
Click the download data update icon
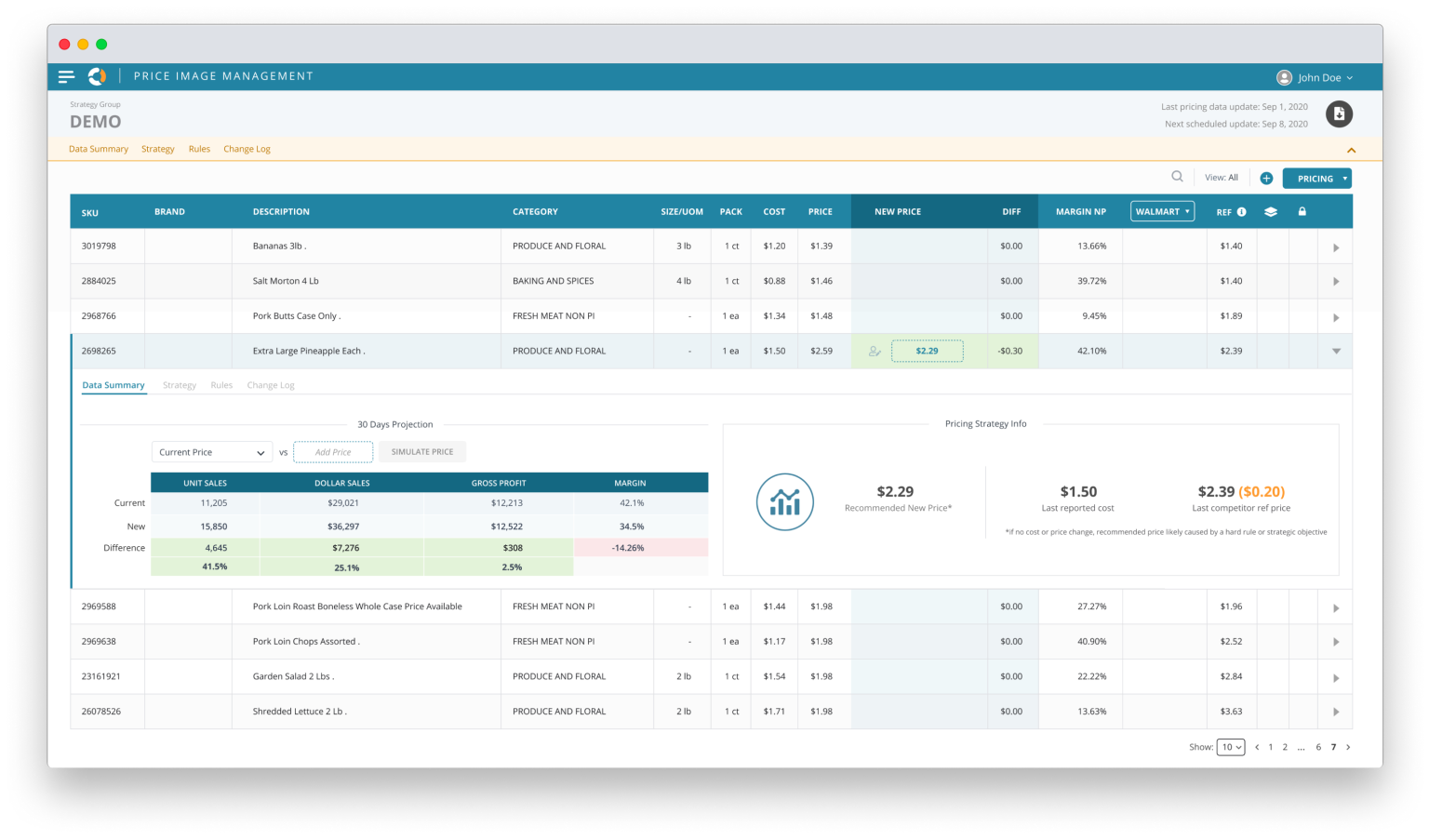pyautogui.click(x=1339, y=113)
